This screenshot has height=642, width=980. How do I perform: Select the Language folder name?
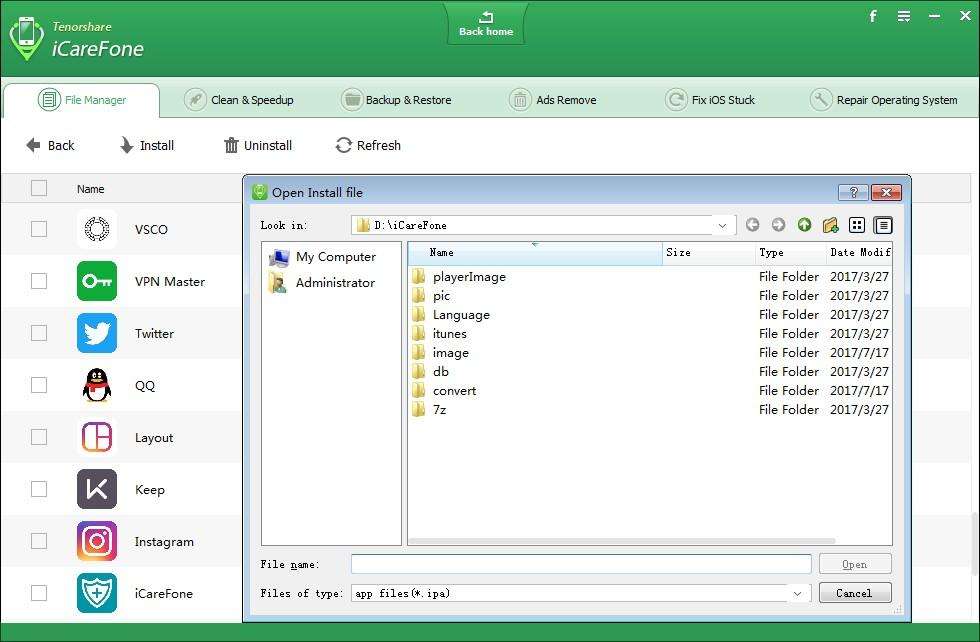[x=461, y=314]
